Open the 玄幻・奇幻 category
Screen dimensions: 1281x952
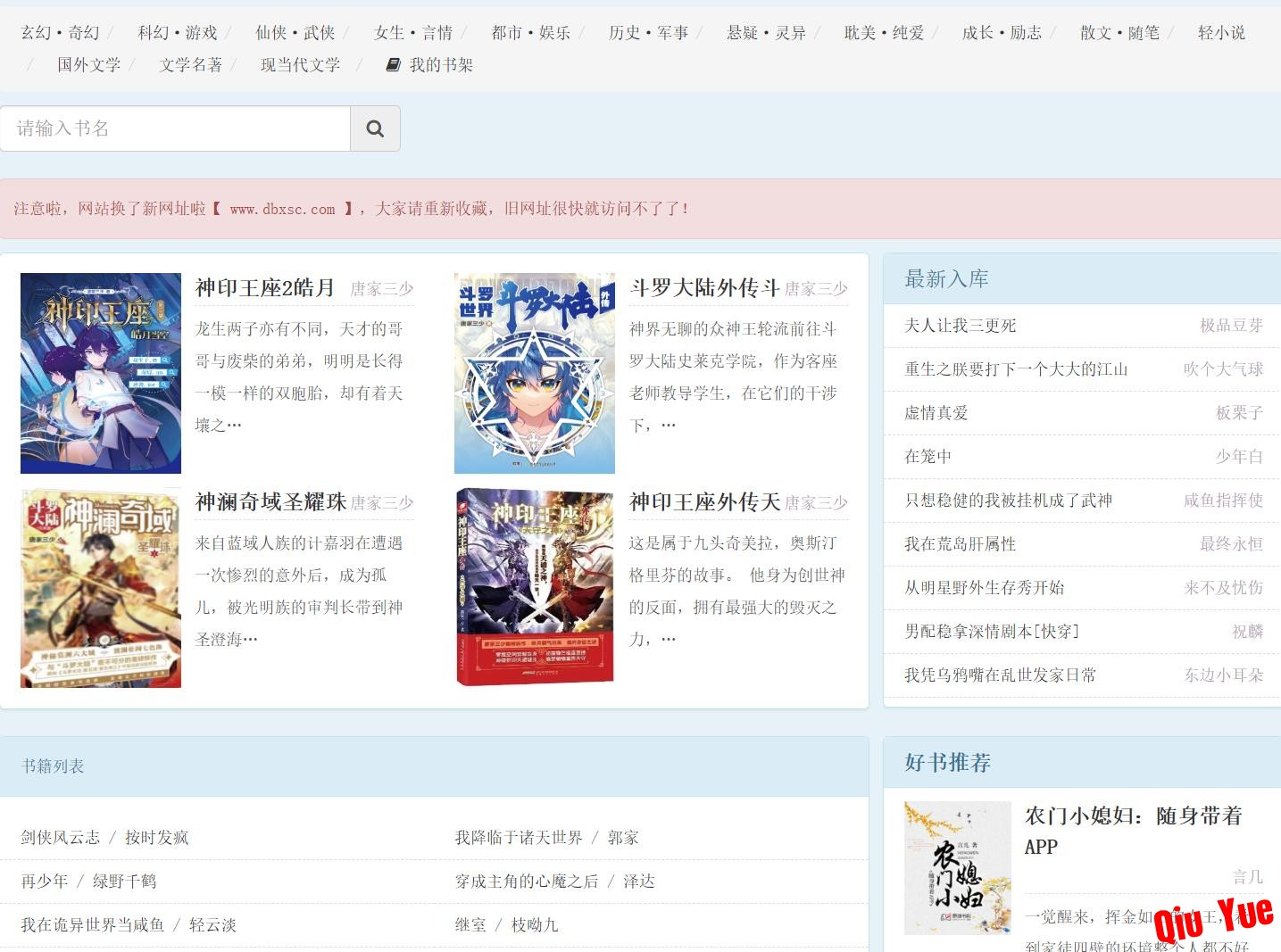click(x=60, y=33)
